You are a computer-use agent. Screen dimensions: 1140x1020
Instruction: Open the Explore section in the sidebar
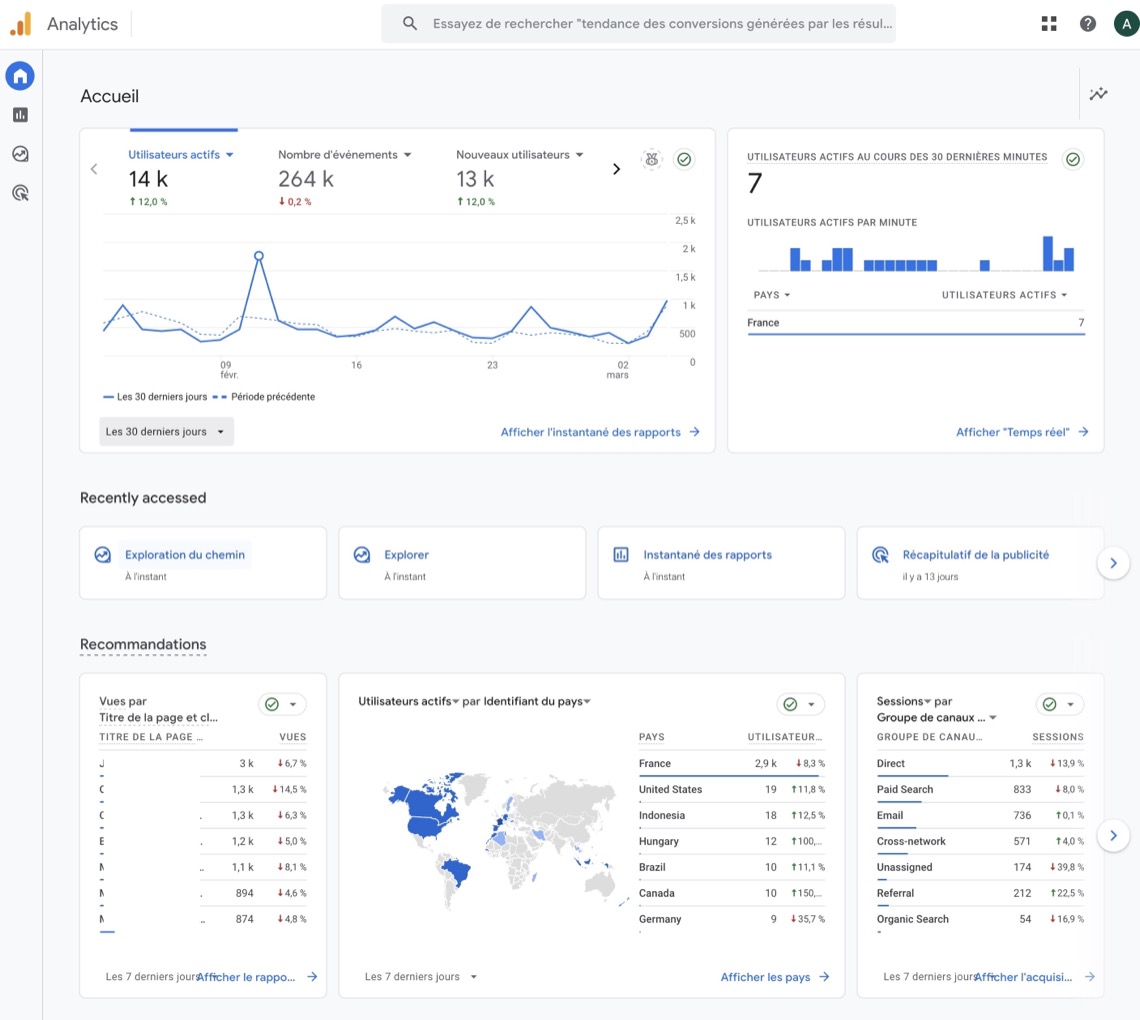pyautogui.click(x=20, y=153)
